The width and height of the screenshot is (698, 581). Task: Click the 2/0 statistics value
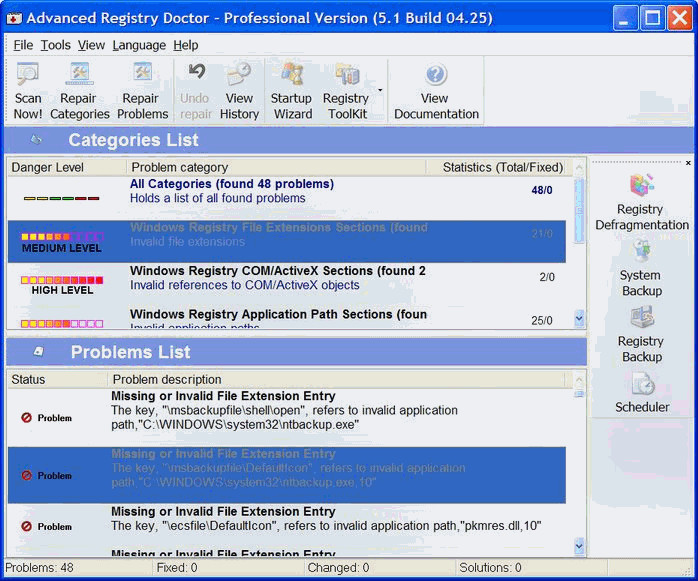pos(547,277)
